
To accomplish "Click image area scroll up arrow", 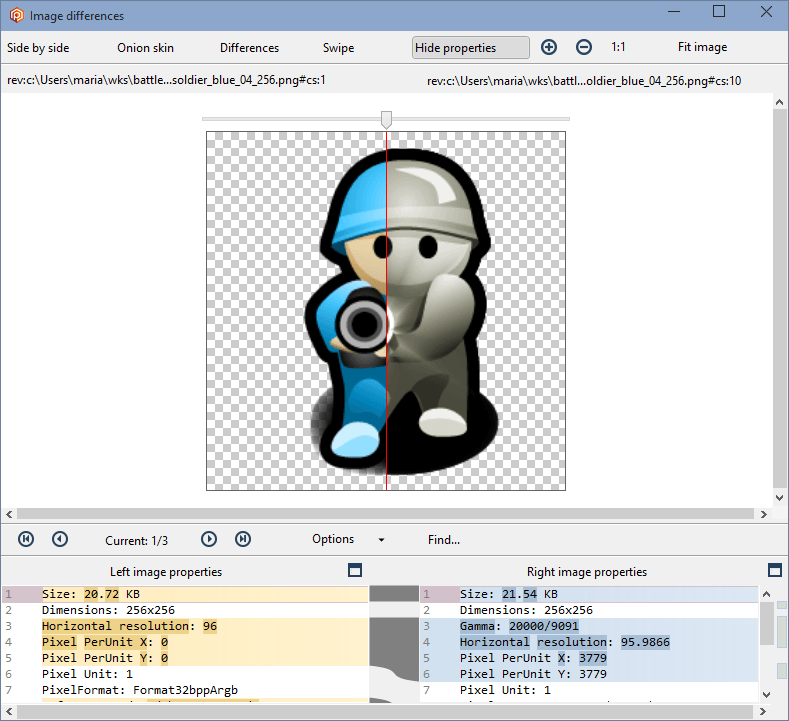I will click(x=779, y=102).
